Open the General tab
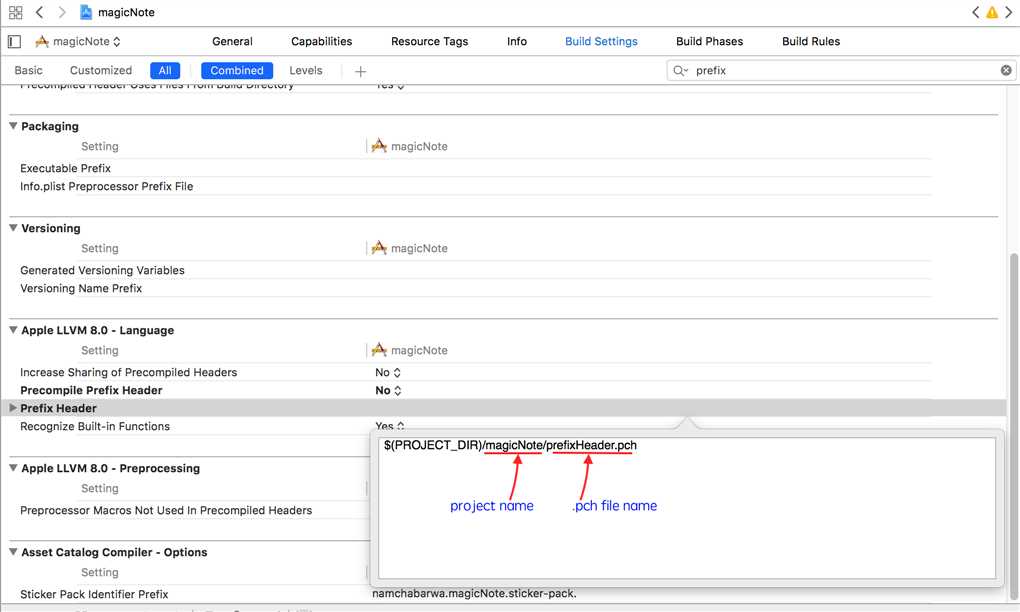1020x612 pixels. [232, 42]
